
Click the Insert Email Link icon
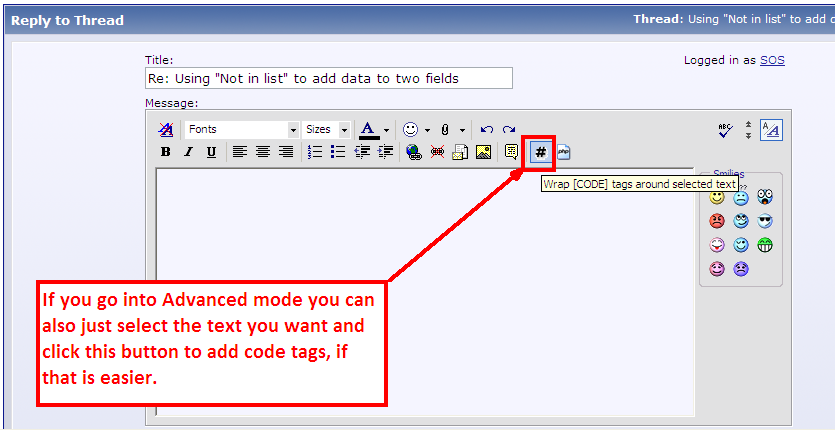pos(460,153)
